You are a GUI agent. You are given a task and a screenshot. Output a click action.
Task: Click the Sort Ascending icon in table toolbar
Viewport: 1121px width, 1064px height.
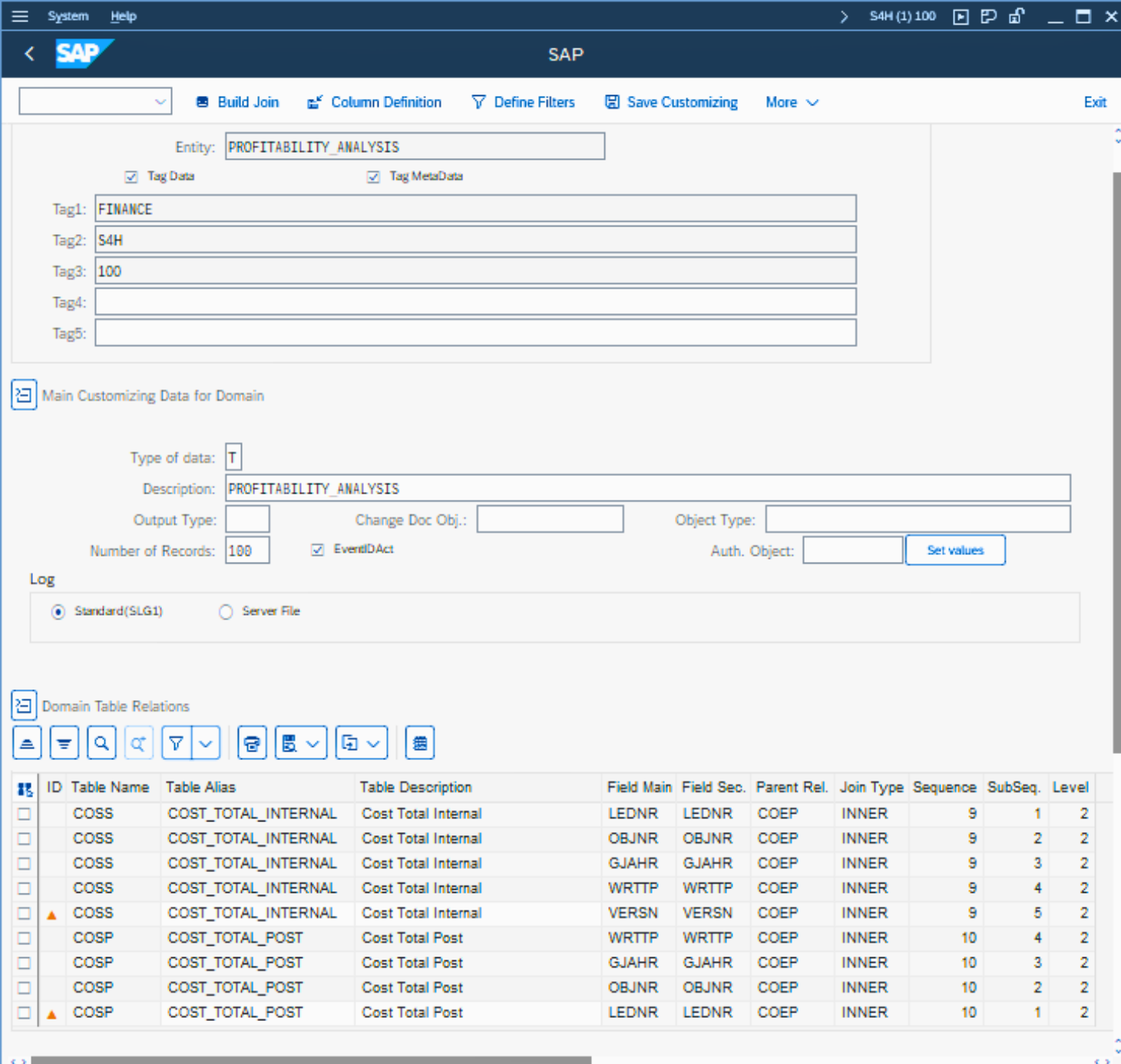[x=27, y=743]
